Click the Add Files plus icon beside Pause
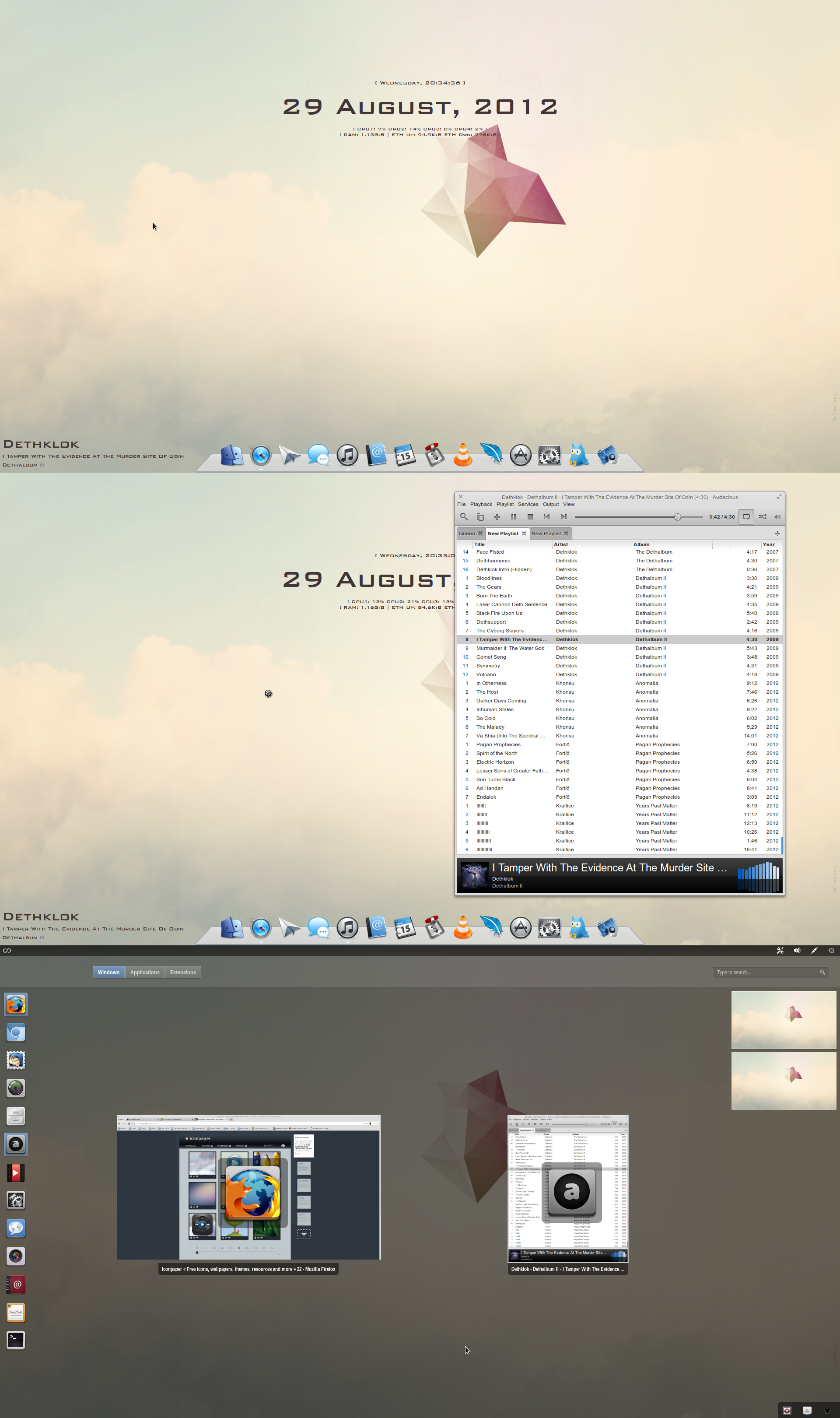The image size is (840, 1418). (x=497, y=516)
